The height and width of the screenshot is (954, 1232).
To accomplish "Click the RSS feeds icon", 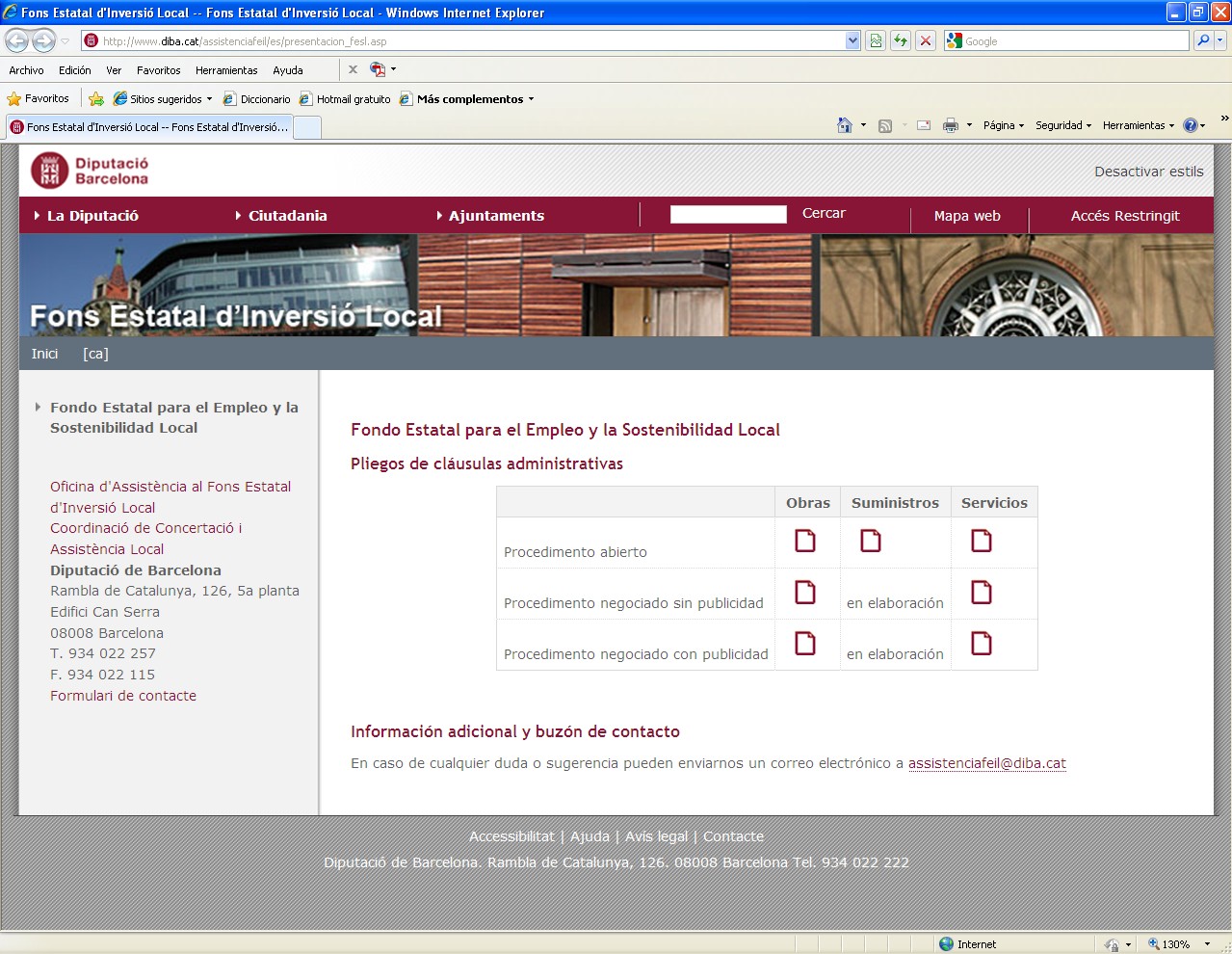I will tap(885, 125).
